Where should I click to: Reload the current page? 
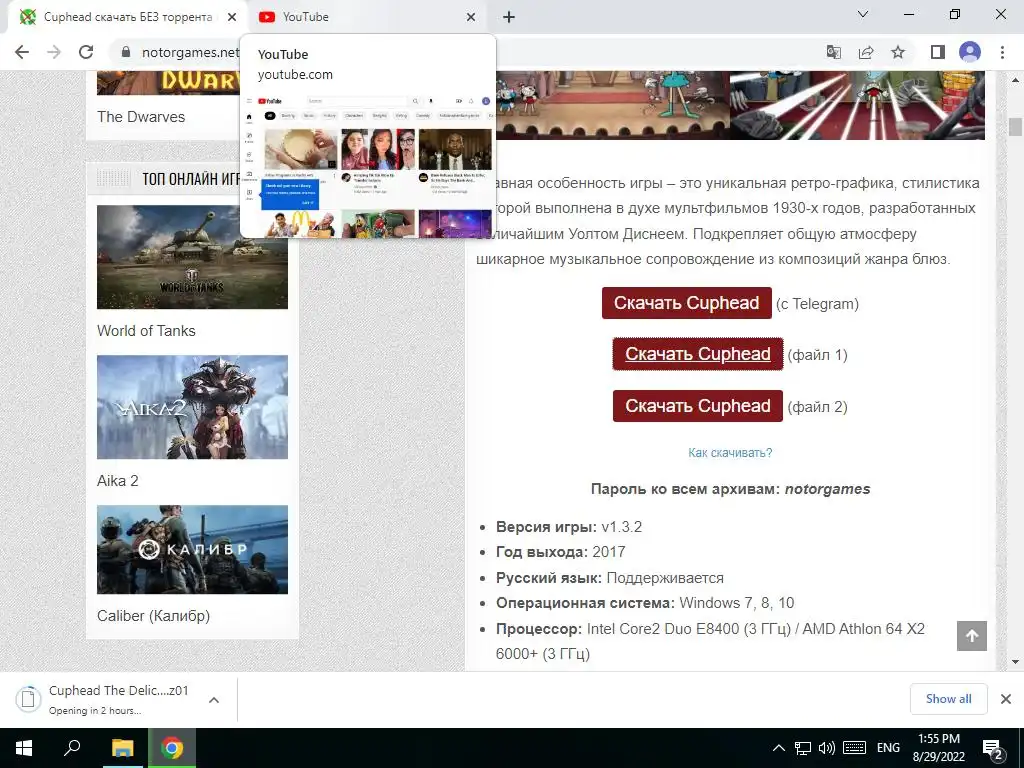[x=86, y=52]
